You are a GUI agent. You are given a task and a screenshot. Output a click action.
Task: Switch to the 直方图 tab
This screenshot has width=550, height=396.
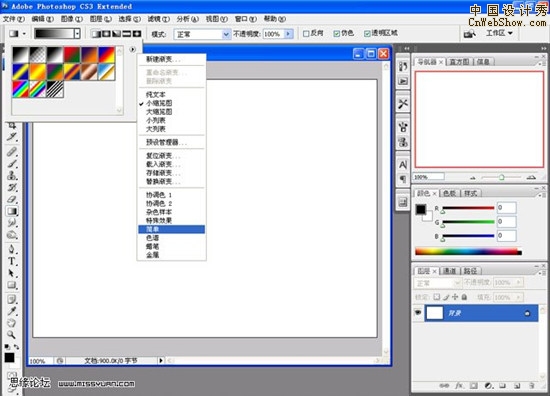[459, 62]
